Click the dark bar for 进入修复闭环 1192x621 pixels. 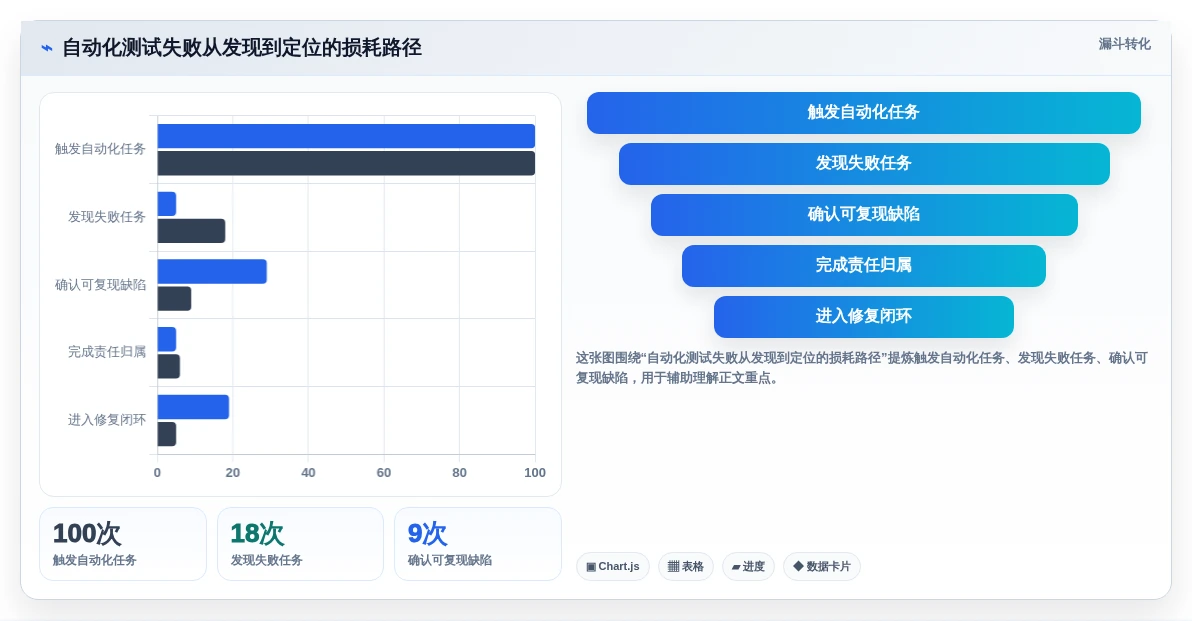coord(166,434)
